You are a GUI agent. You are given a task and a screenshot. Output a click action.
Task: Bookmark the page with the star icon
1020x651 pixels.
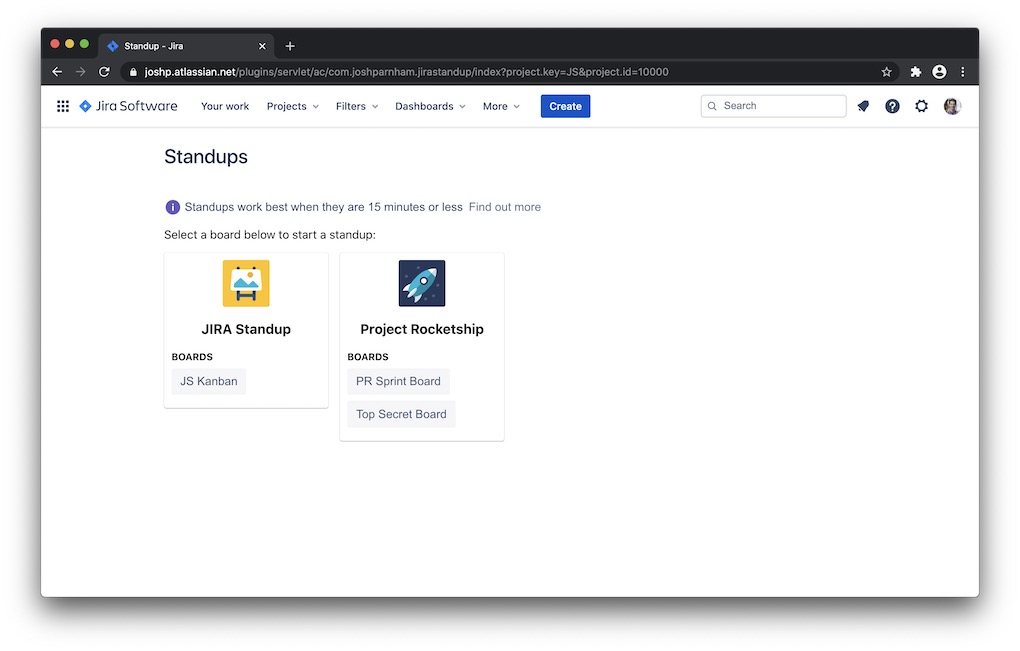pos(886,72)
